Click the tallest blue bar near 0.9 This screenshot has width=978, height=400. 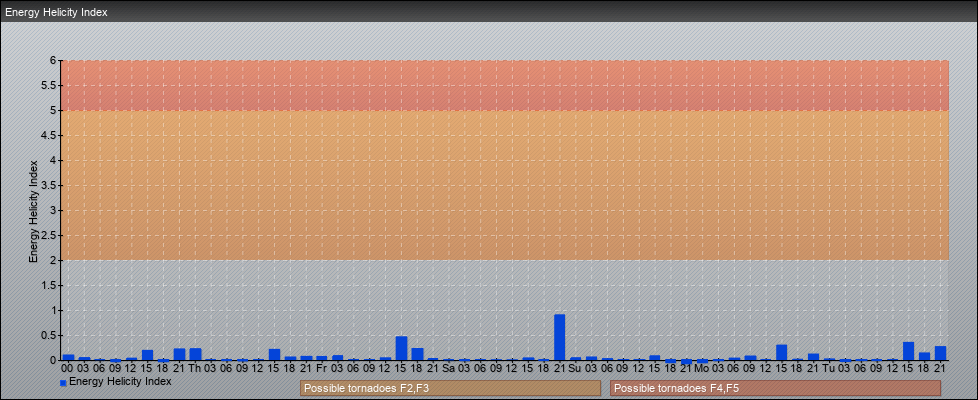point(559,337)
